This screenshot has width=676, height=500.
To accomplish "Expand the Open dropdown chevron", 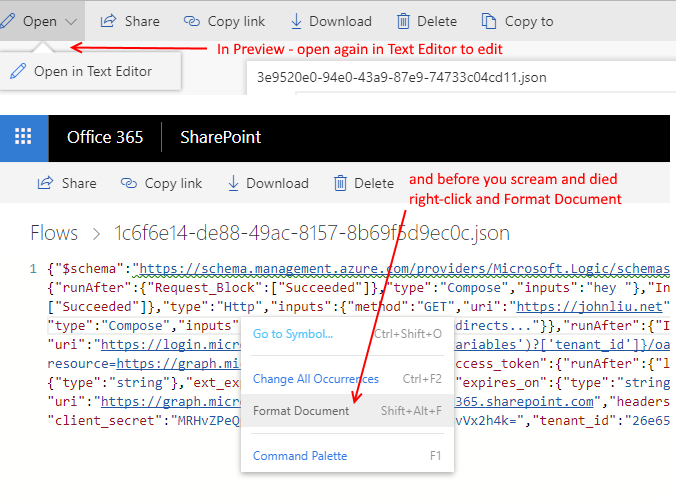I will [x=69, y=21].
